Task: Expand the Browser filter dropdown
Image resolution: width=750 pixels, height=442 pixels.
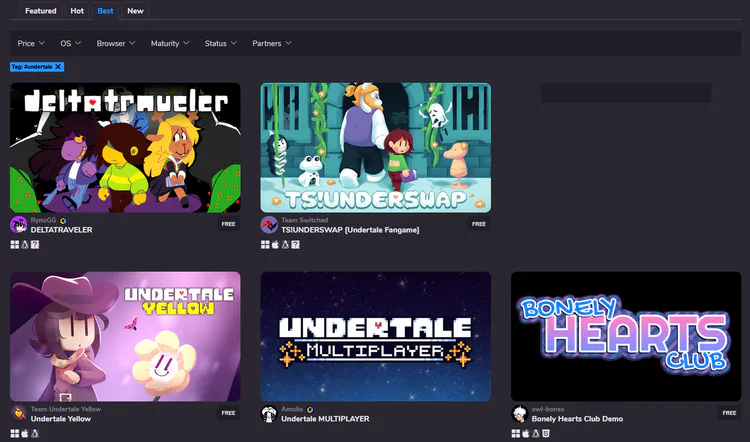Action: tap(116, 43)
